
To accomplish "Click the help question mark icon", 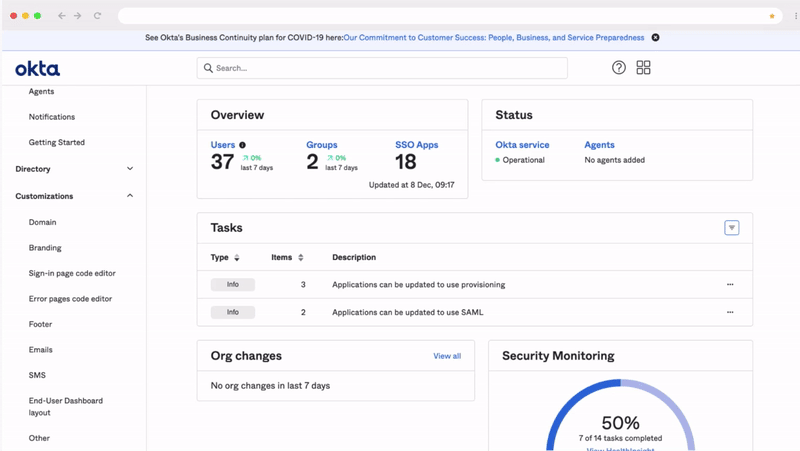I will click(x=619, y=68).
